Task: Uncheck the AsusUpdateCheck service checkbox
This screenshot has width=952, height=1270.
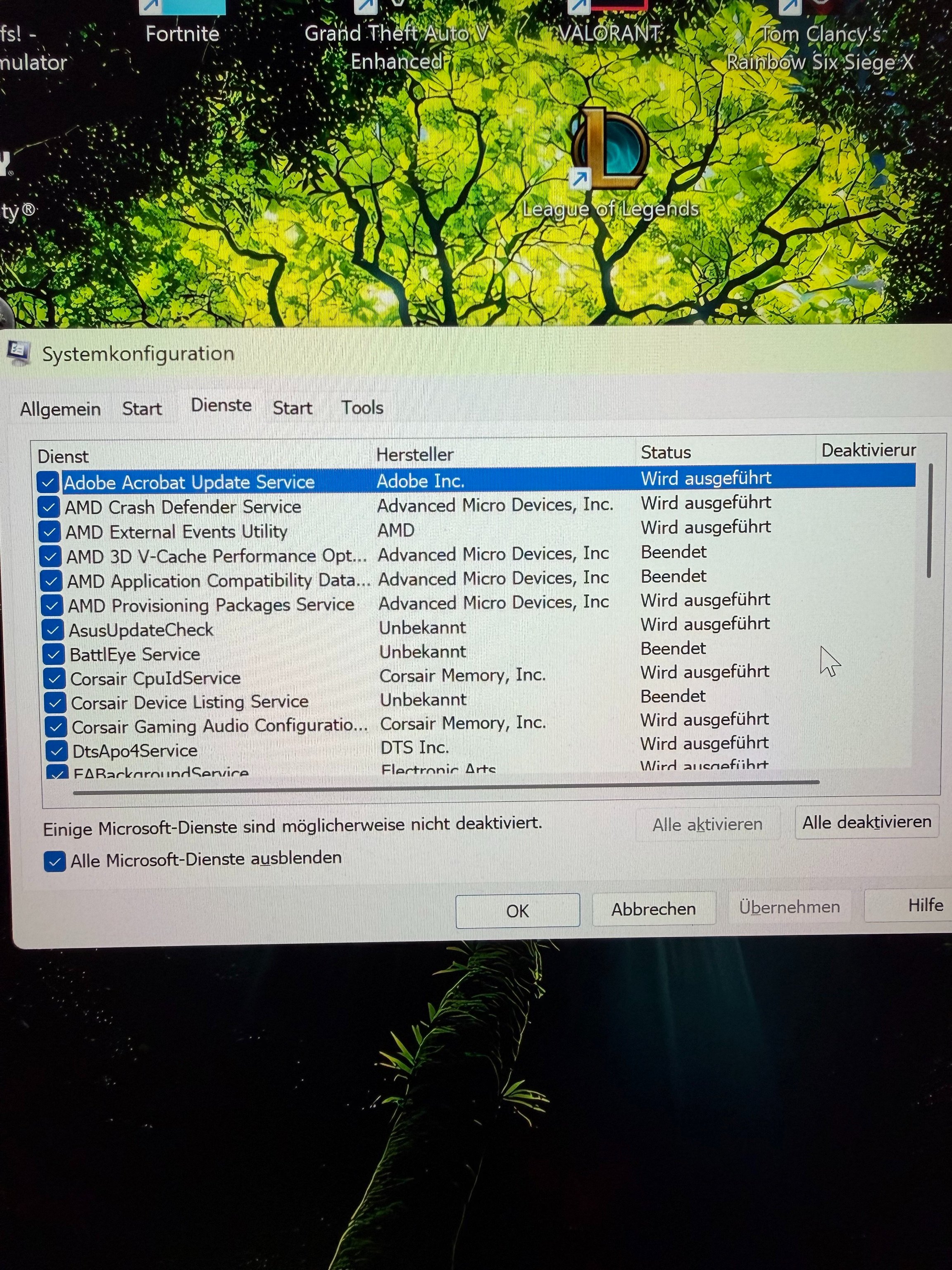Action: pos(53,630)
